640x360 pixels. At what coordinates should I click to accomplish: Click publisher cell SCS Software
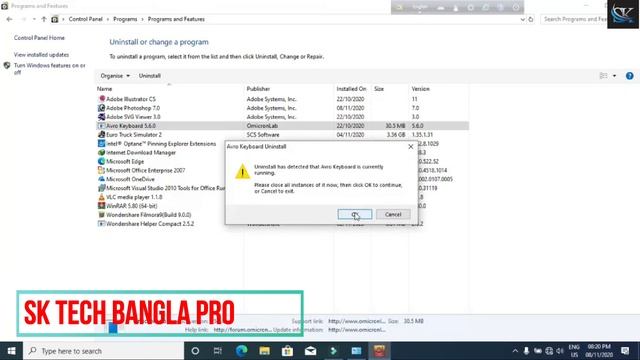[x=263, y=135]
